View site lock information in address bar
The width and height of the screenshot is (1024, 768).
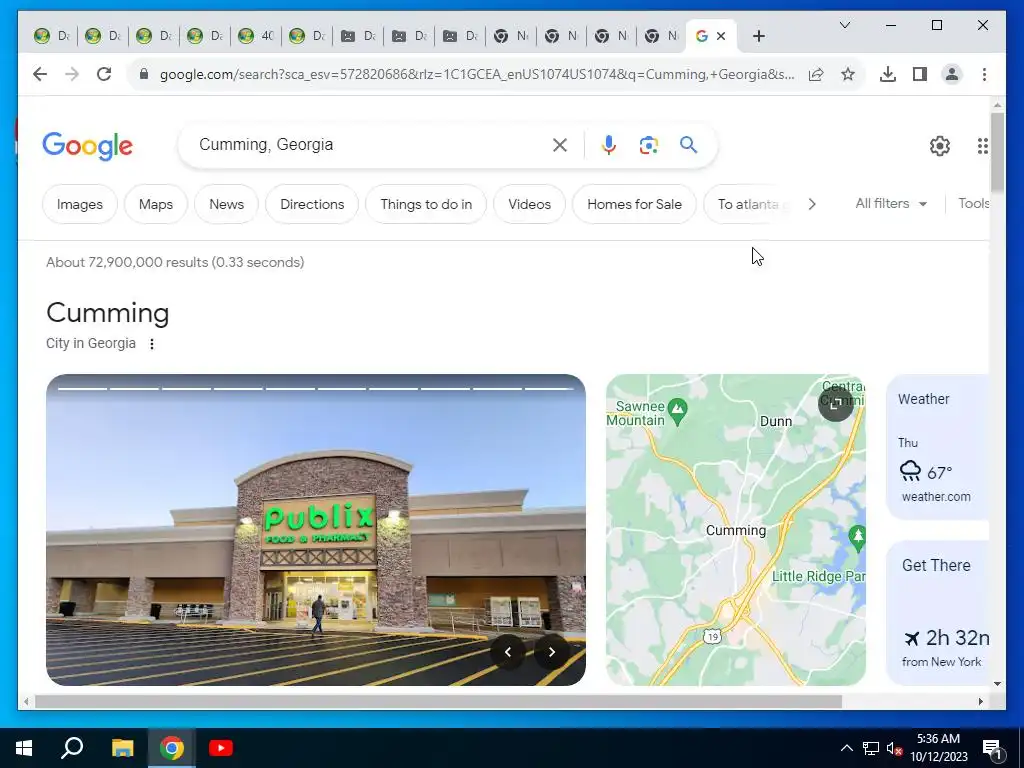click(x=144, y=74)
